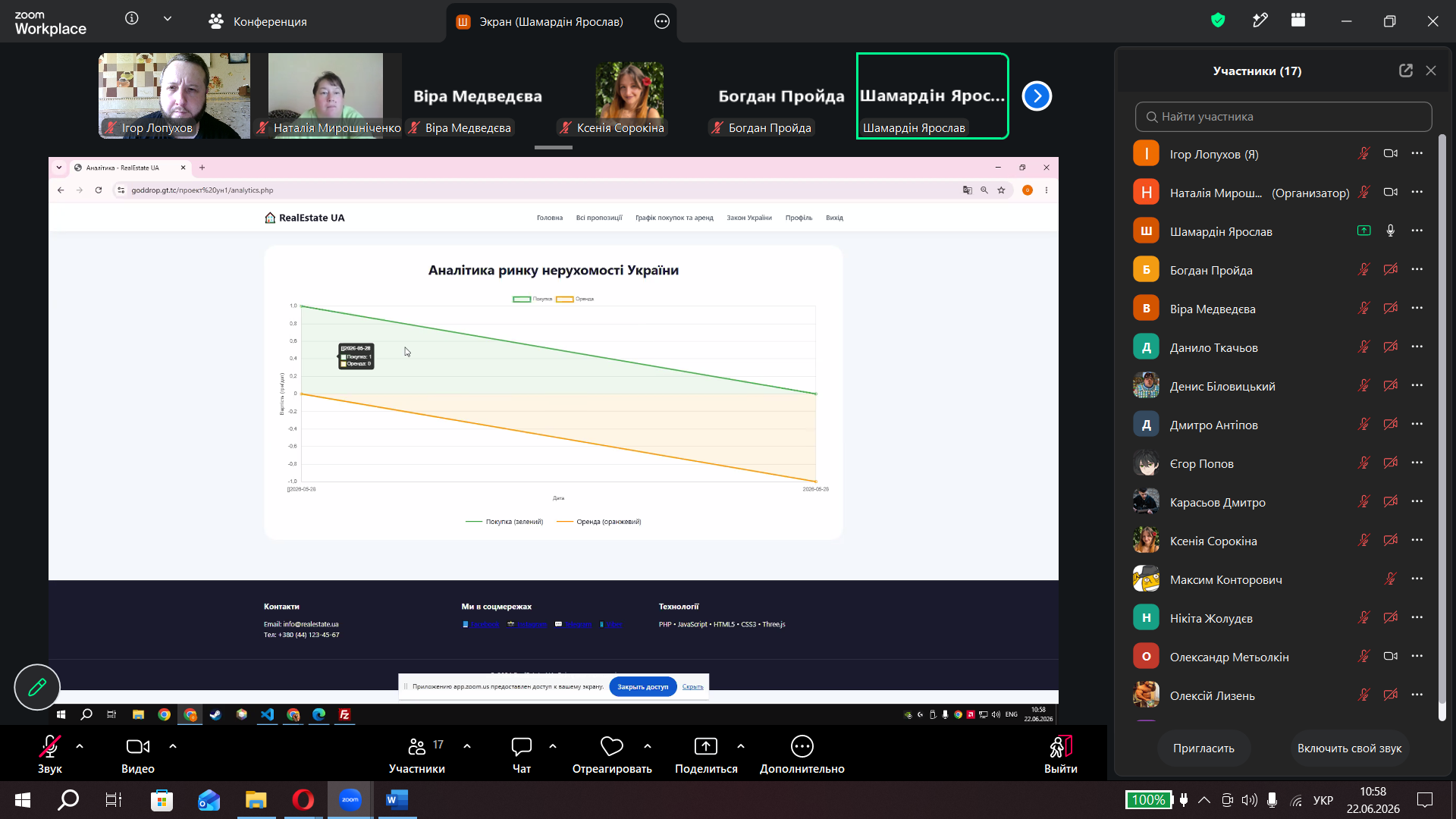Image resolution: width=1456 pixels, height=819 pixels.
Task: Show next participants in video strip
Action: coord(1037,96)
